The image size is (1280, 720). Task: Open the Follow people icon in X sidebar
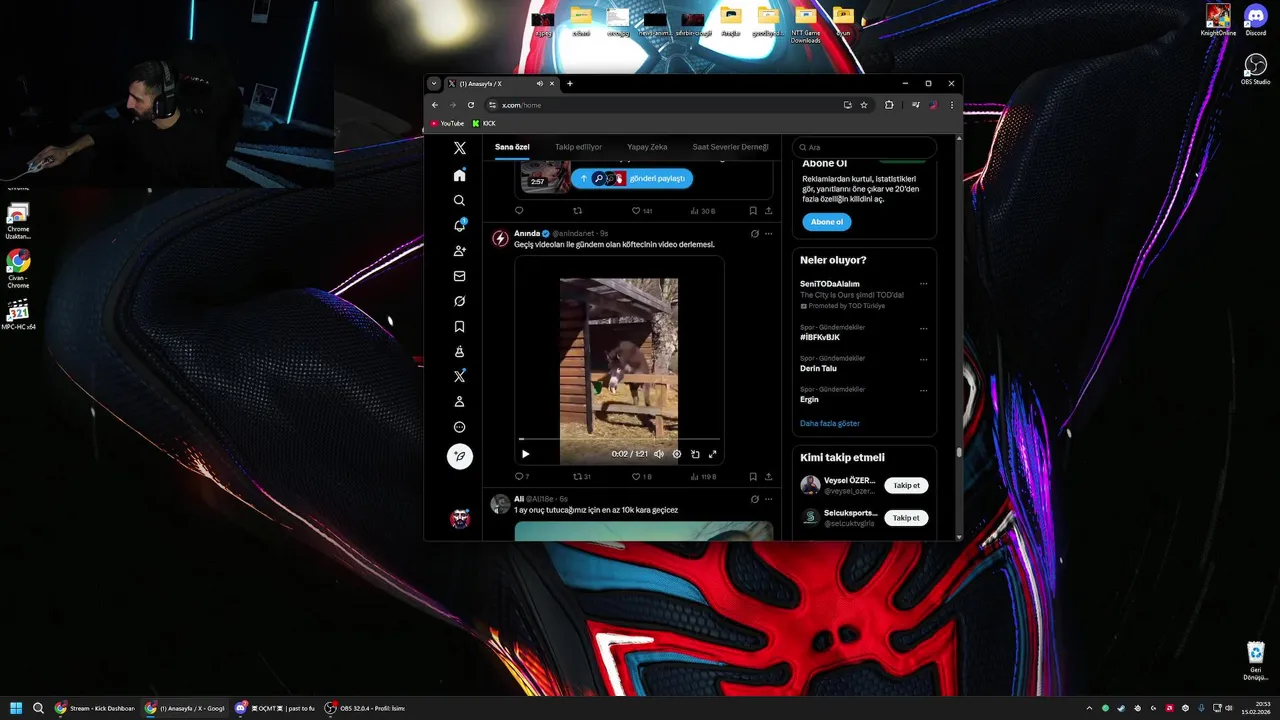pos(459,251)
